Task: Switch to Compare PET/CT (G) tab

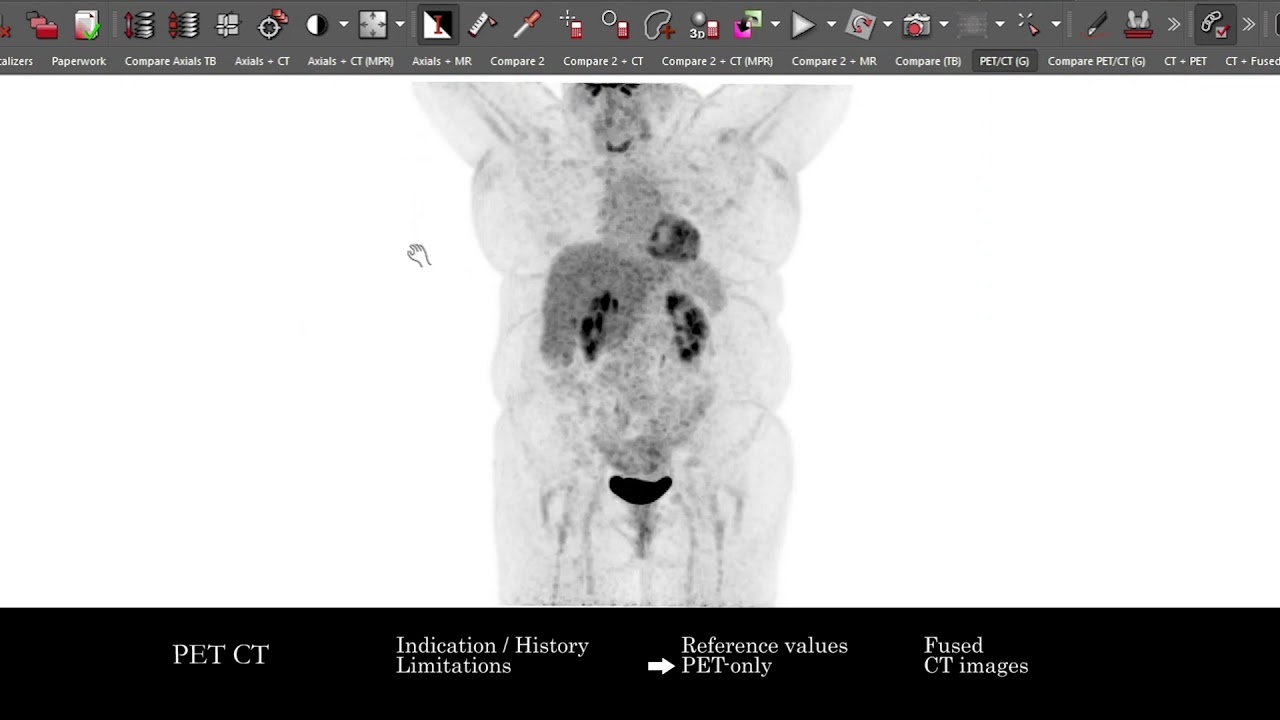Action: [x=1096, y=61]
